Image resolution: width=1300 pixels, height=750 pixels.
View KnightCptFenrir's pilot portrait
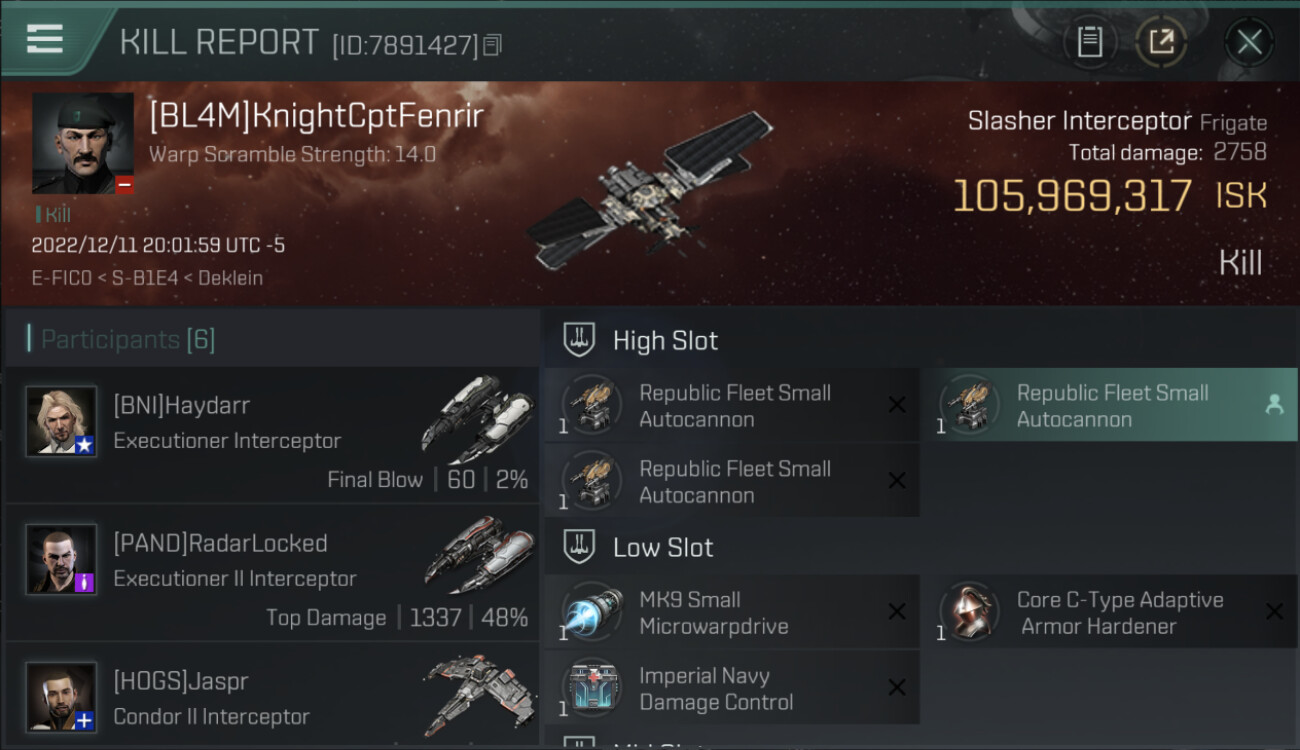(83, 144)
